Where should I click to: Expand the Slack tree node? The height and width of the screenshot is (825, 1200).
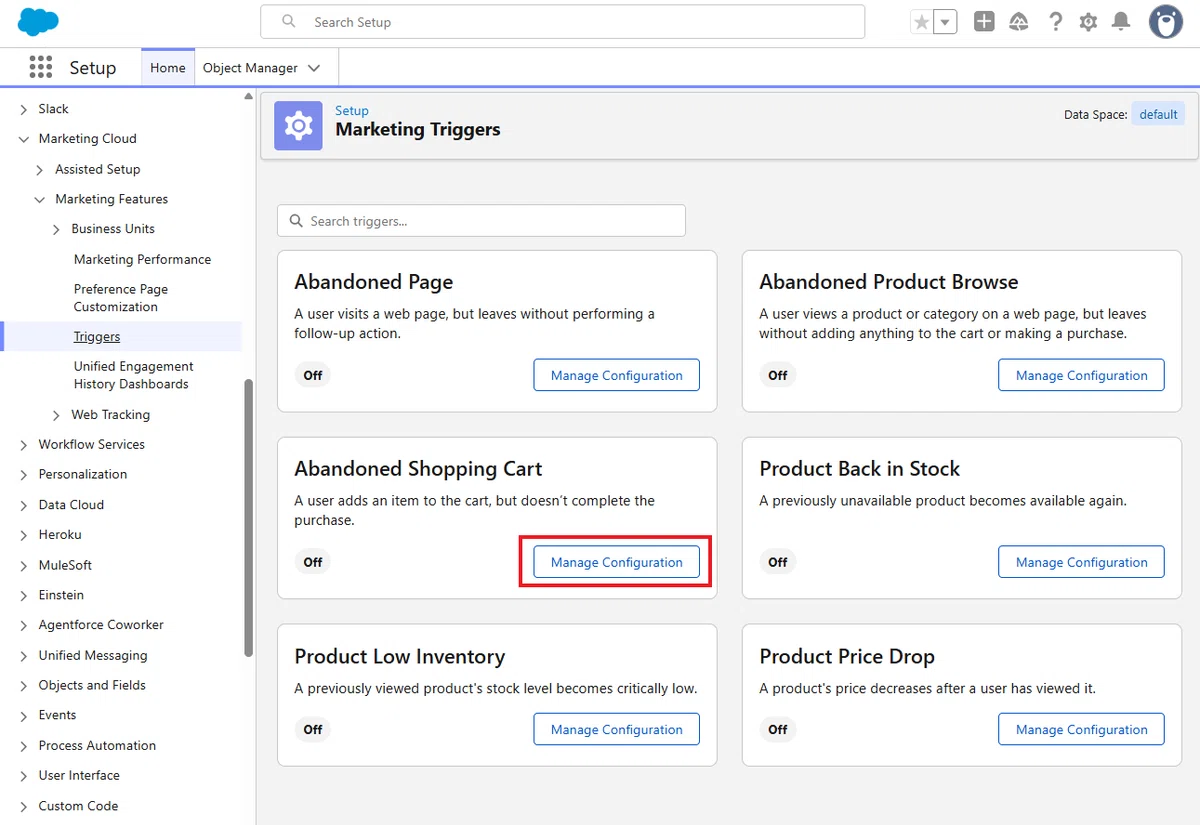point(24,109)
